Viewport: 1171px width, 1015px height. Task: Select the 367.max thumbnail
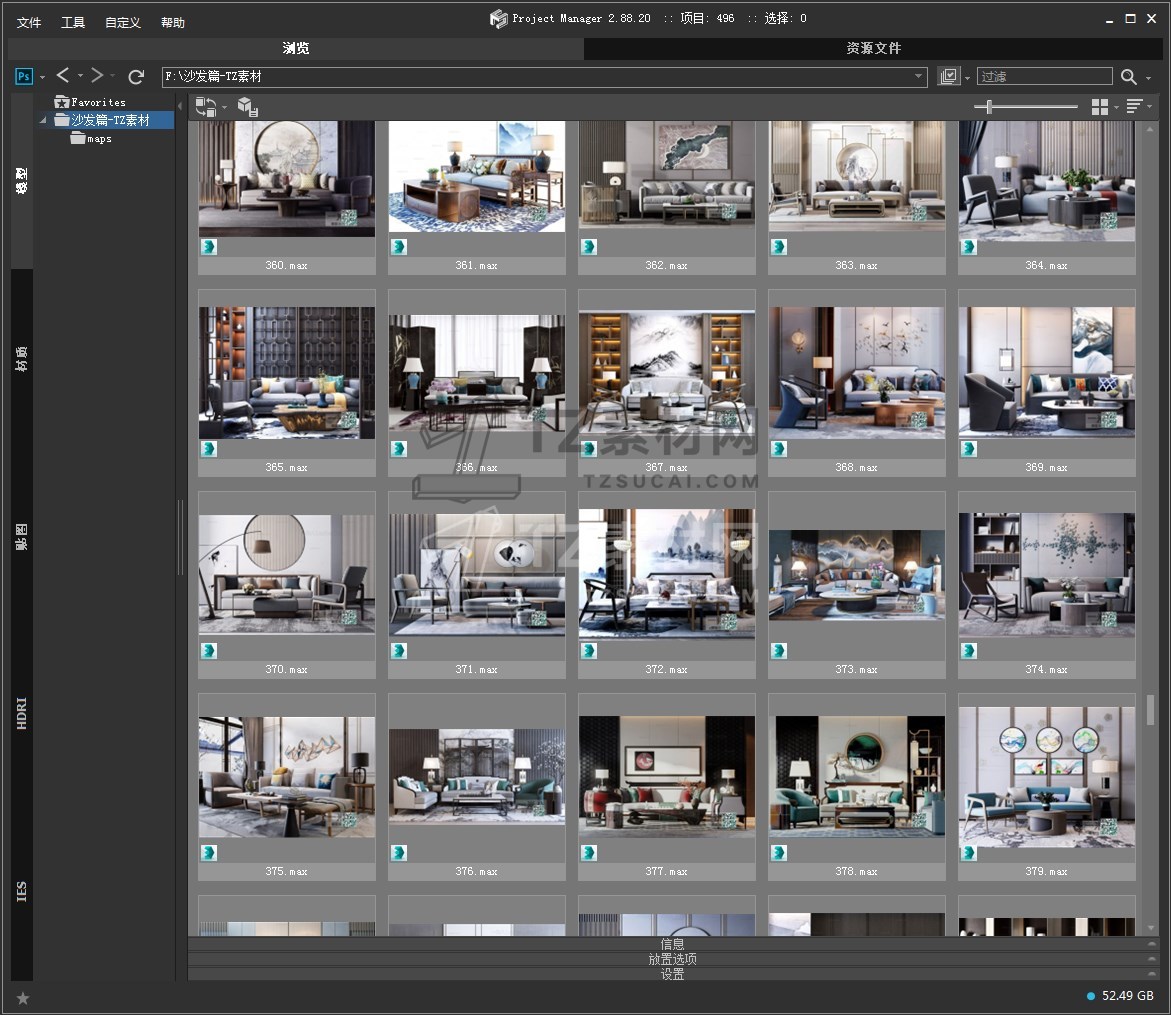click(x=666, y=373)
